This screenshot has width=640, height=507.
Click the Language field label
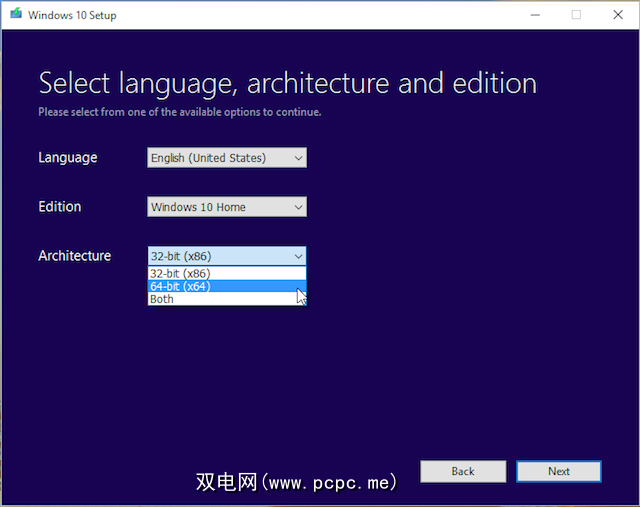click(x=68, y=158)
